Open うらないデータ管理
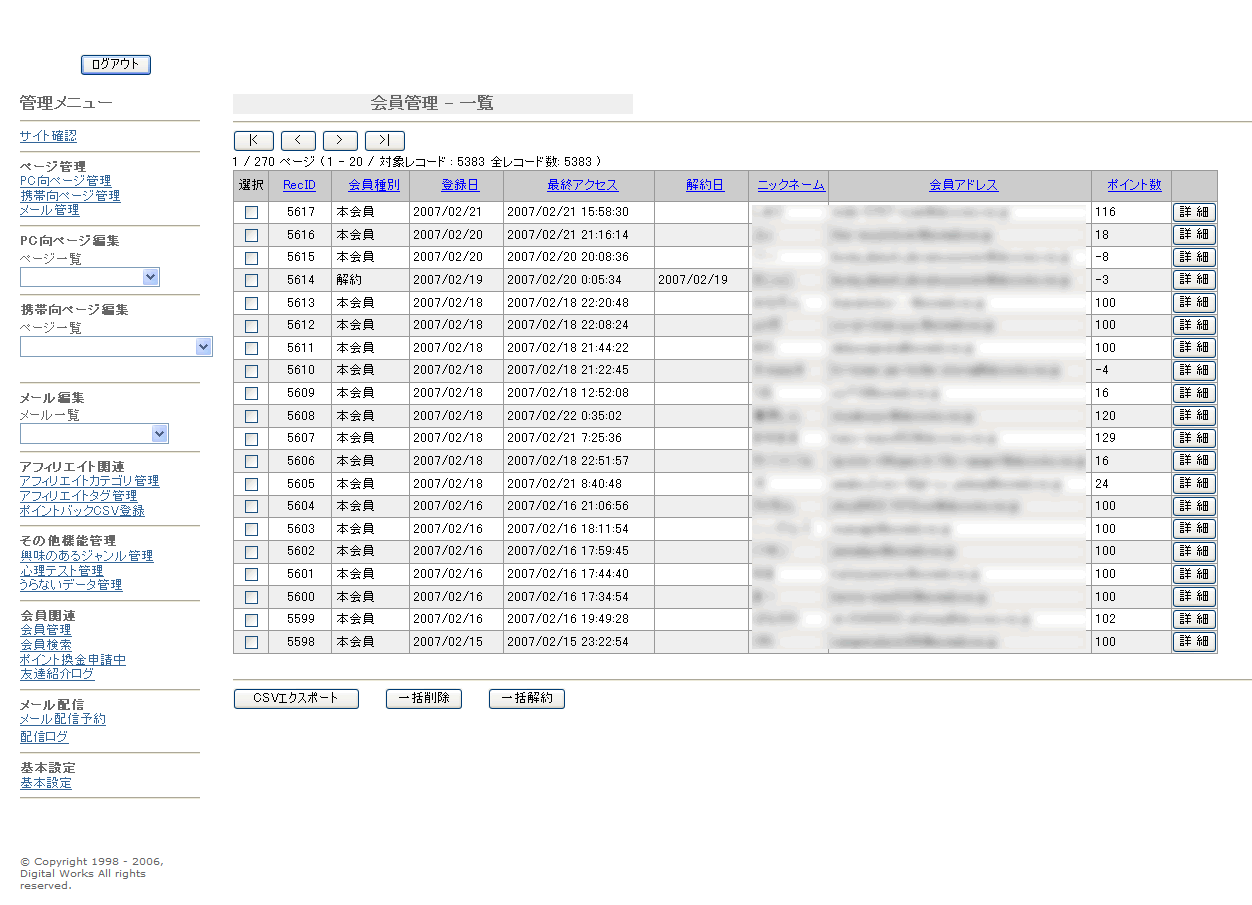 [71, 585]
